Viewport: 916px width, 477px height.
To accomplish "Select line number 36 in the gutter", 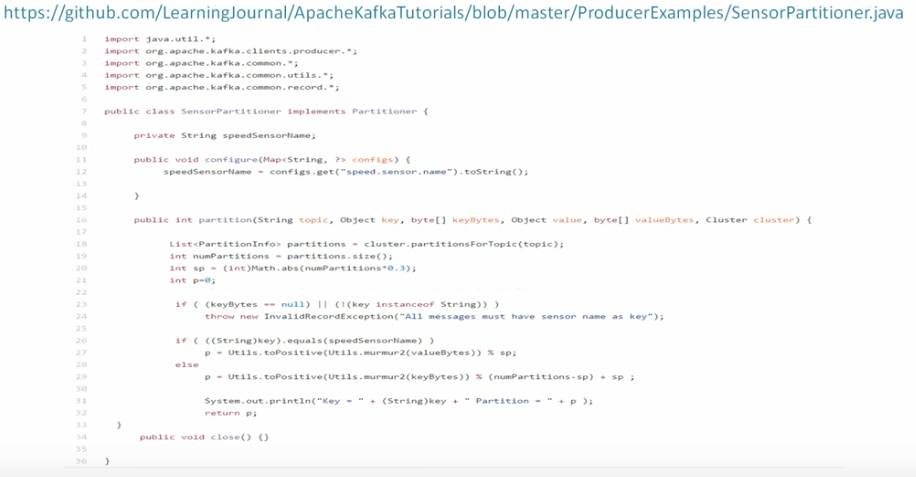I will pyautogui.click(x=81, y=461).
